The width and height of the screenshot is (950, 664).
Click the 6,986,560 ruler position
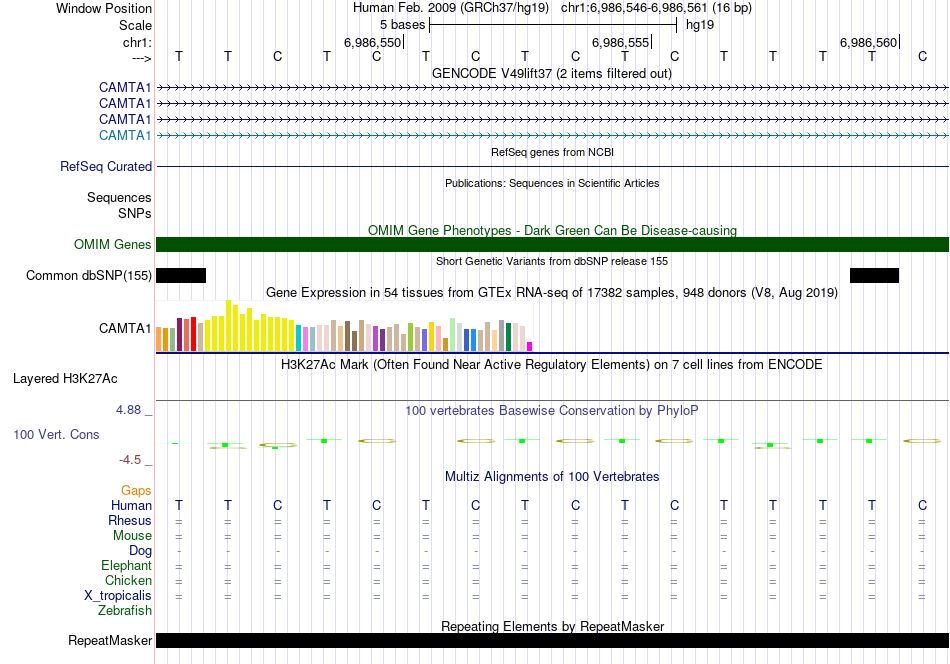coord(868,42)
